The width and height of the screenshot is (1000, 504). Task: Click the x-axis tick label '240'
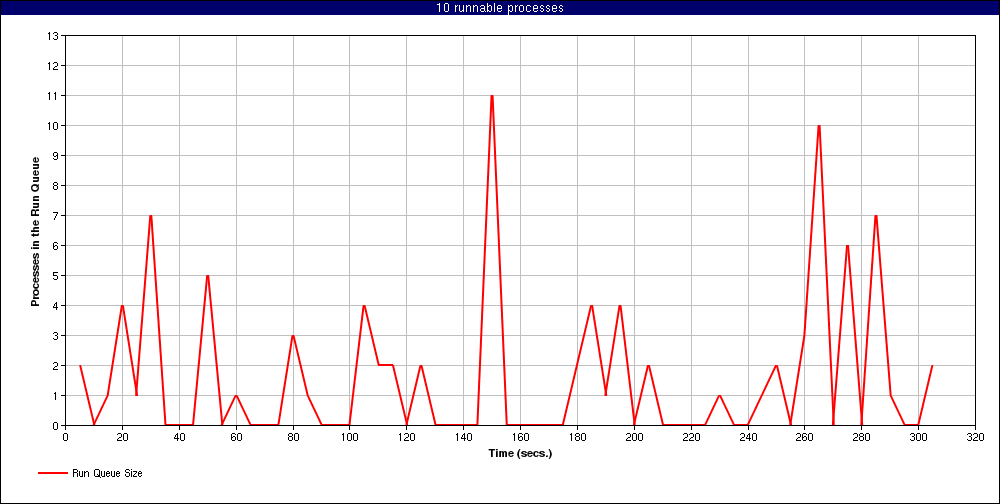[747, 438]
